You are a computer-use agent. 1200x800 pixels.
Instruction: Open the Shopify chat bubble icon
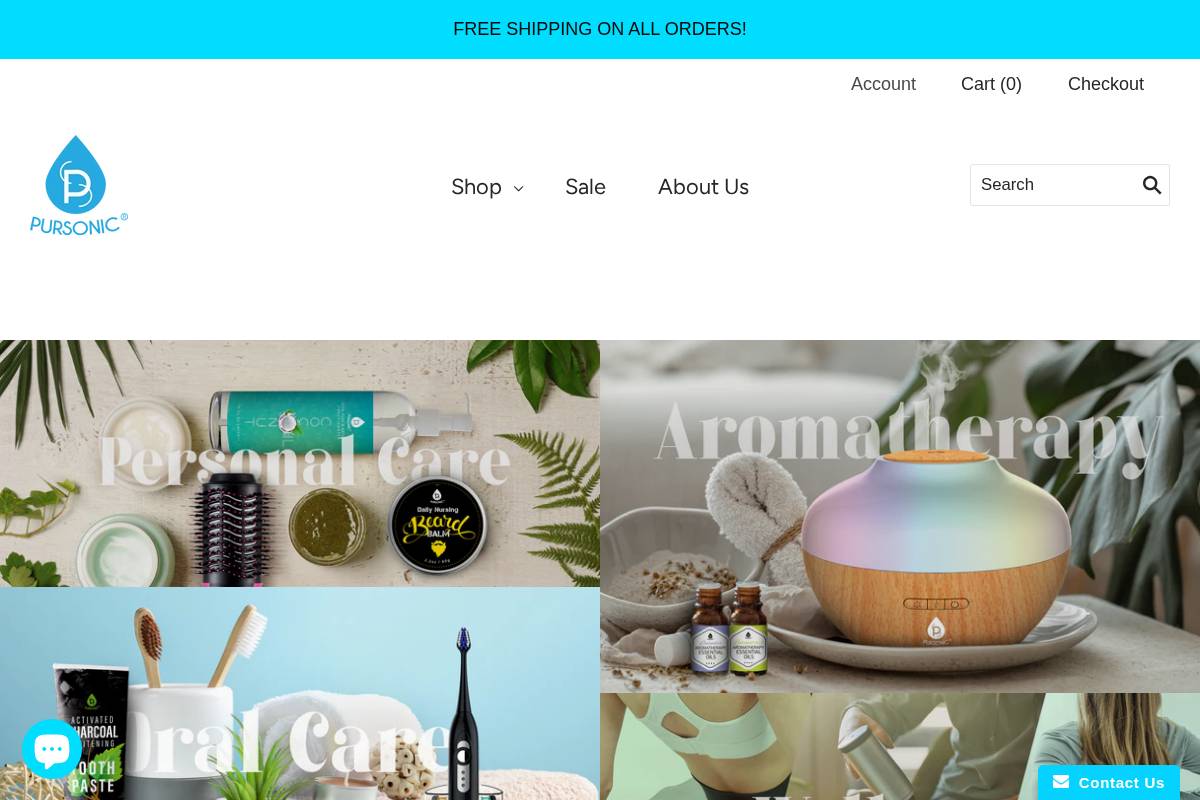52,749
